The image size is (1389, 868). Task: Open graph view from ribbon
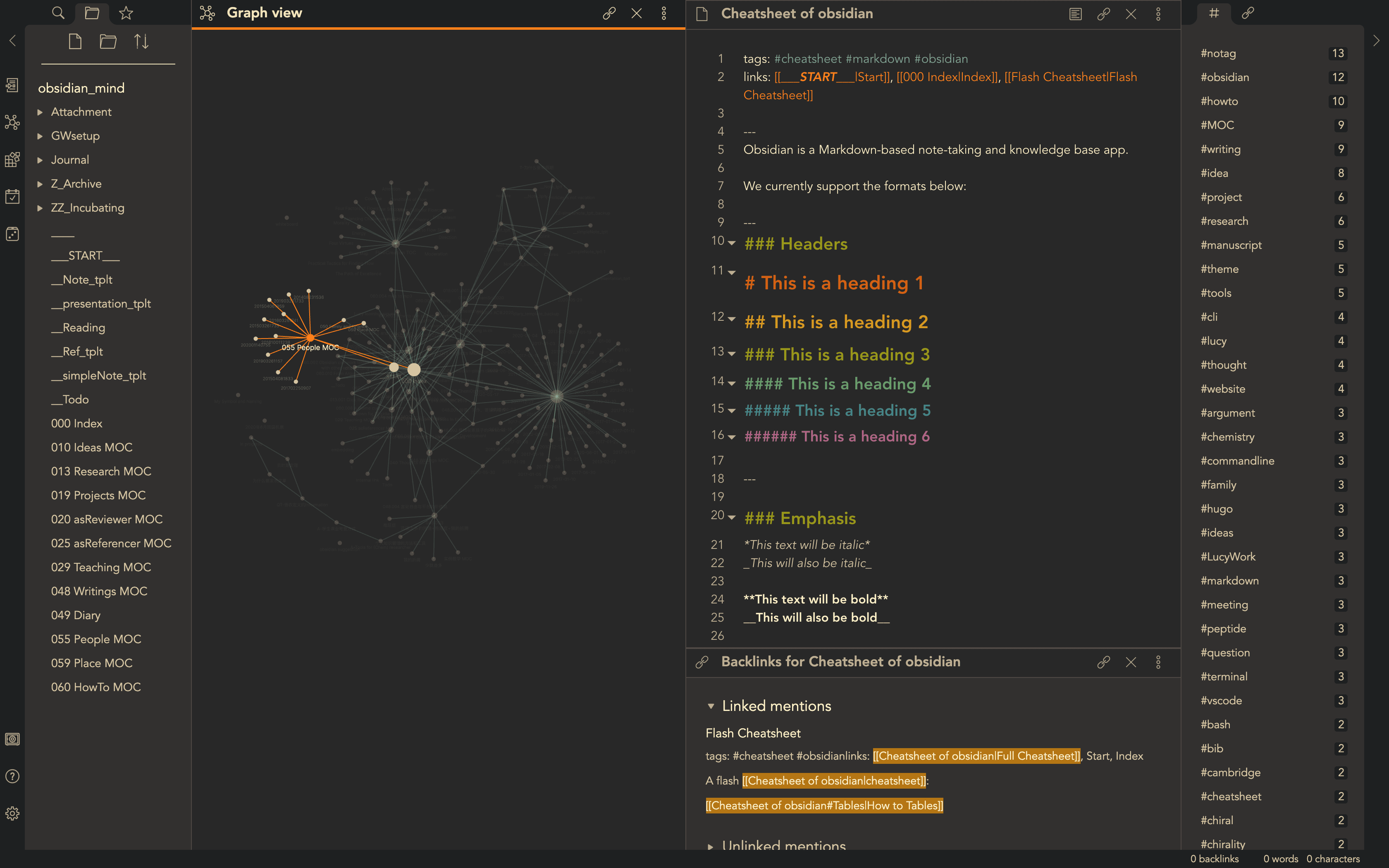click(x=12, y=122)
